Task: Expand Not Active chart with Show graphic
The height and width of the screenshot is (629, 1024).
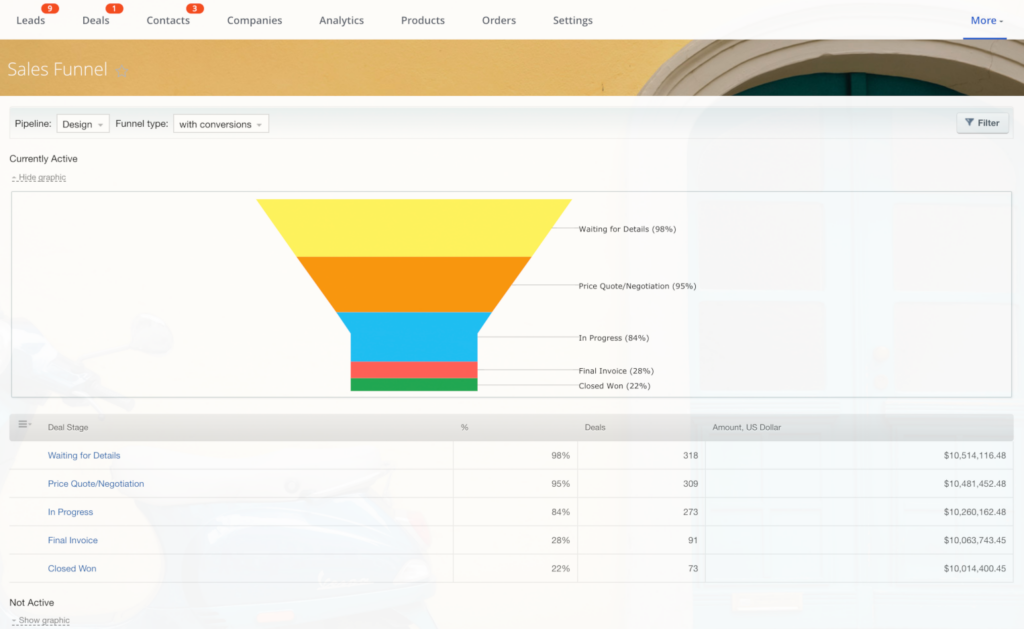Action: point(42,620)
